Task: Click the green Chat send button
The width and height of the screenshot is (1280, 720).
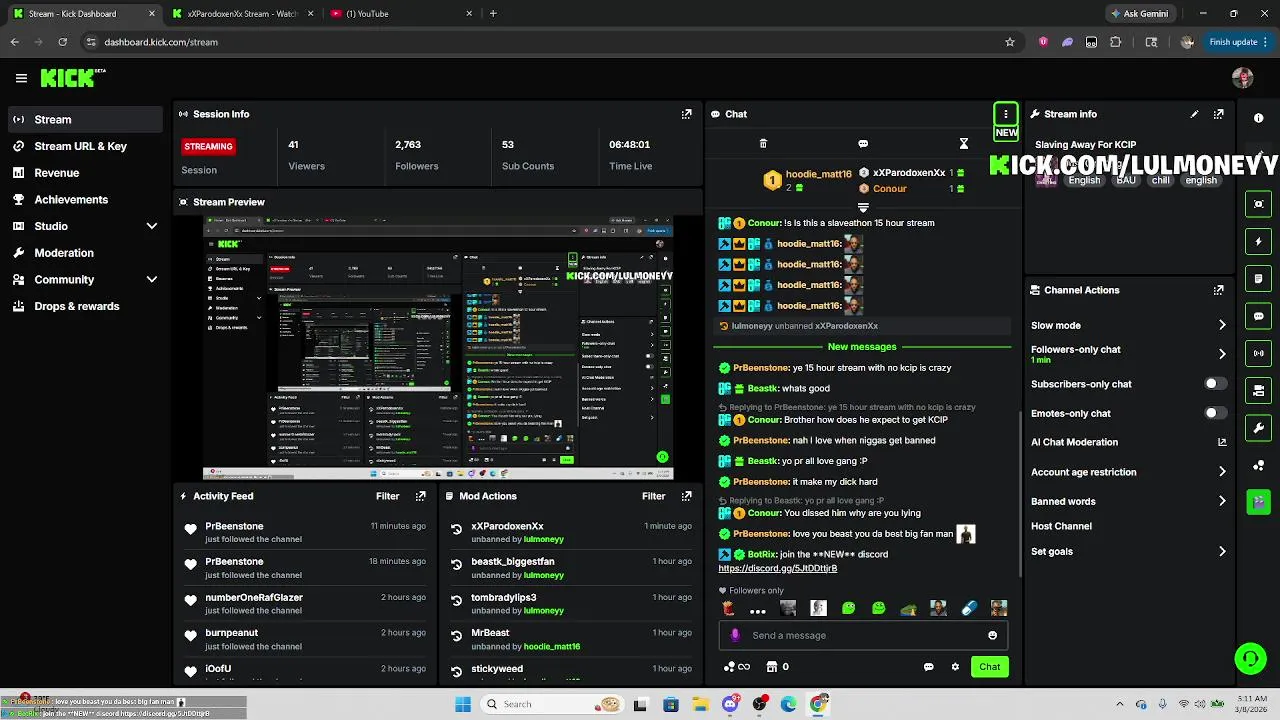Action: point(990,667)
